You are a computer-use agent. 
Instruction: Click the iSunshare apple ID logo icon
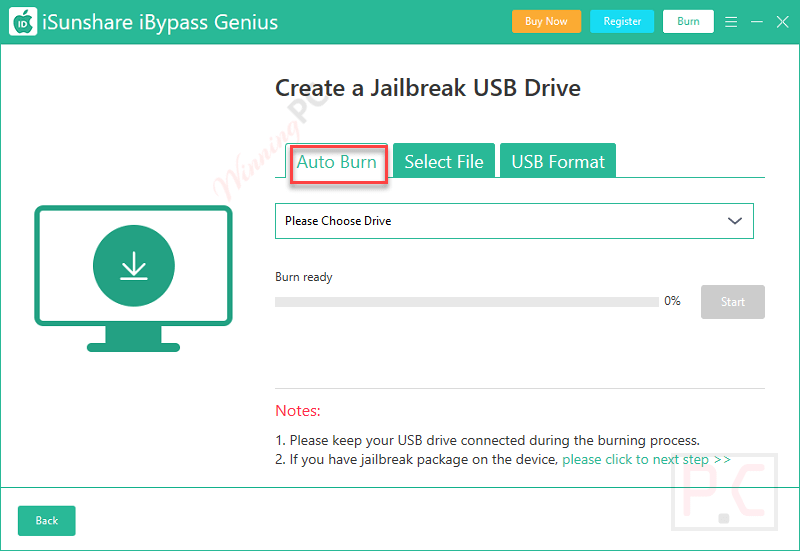point(23,21)
